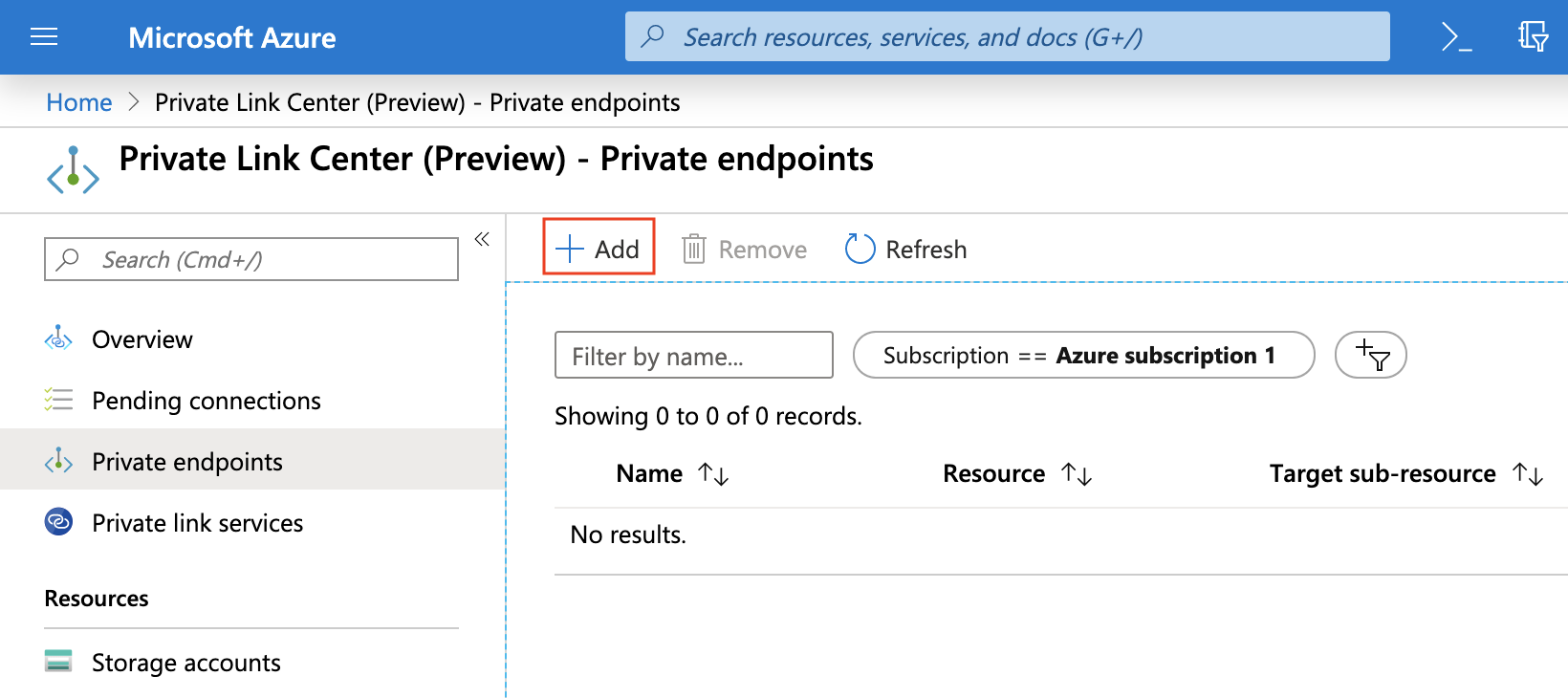Click the Filter by name input field

click(x=693, y=355)
